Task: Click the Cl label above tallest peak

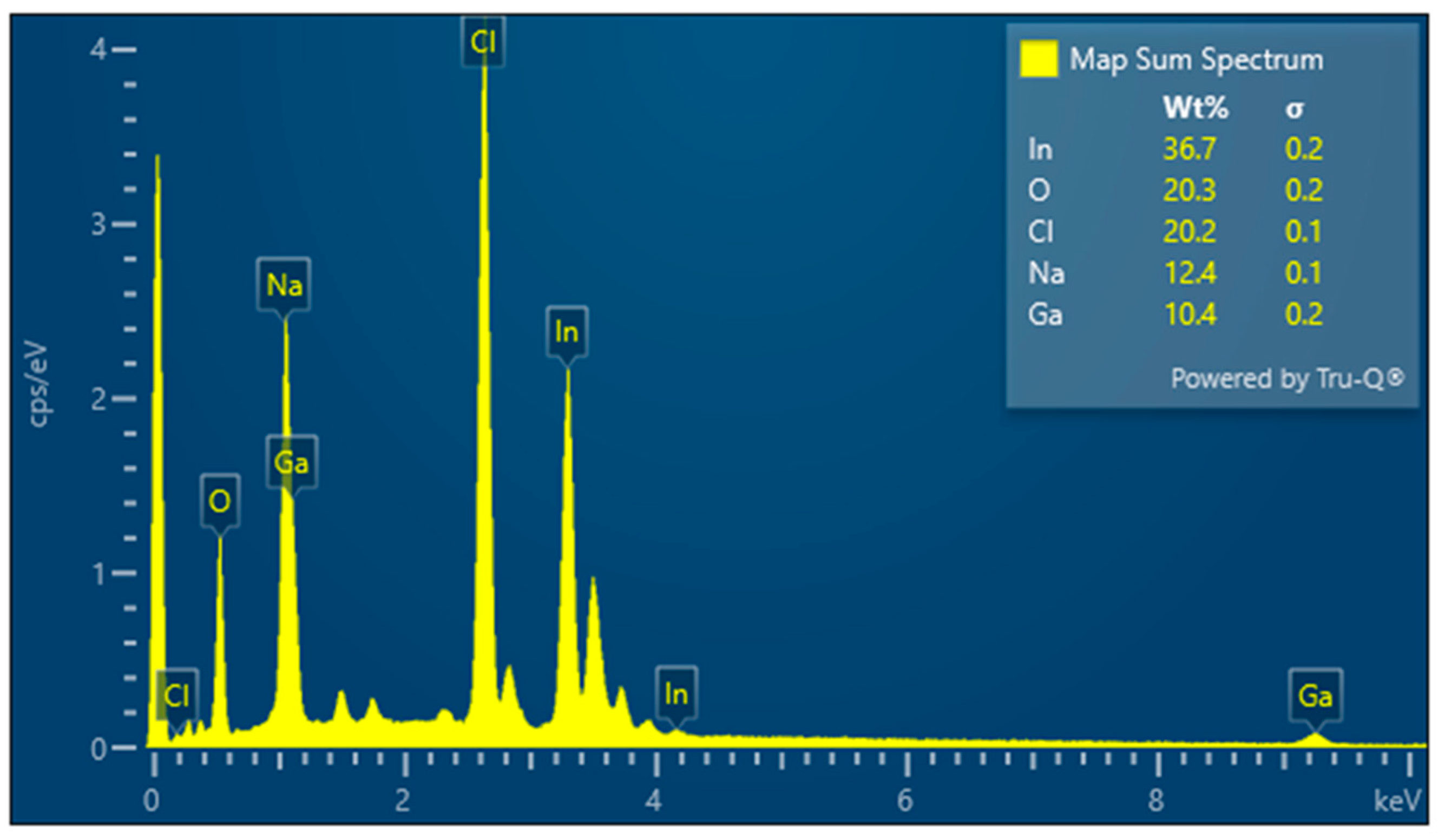Action: click(x=483, y=42)
